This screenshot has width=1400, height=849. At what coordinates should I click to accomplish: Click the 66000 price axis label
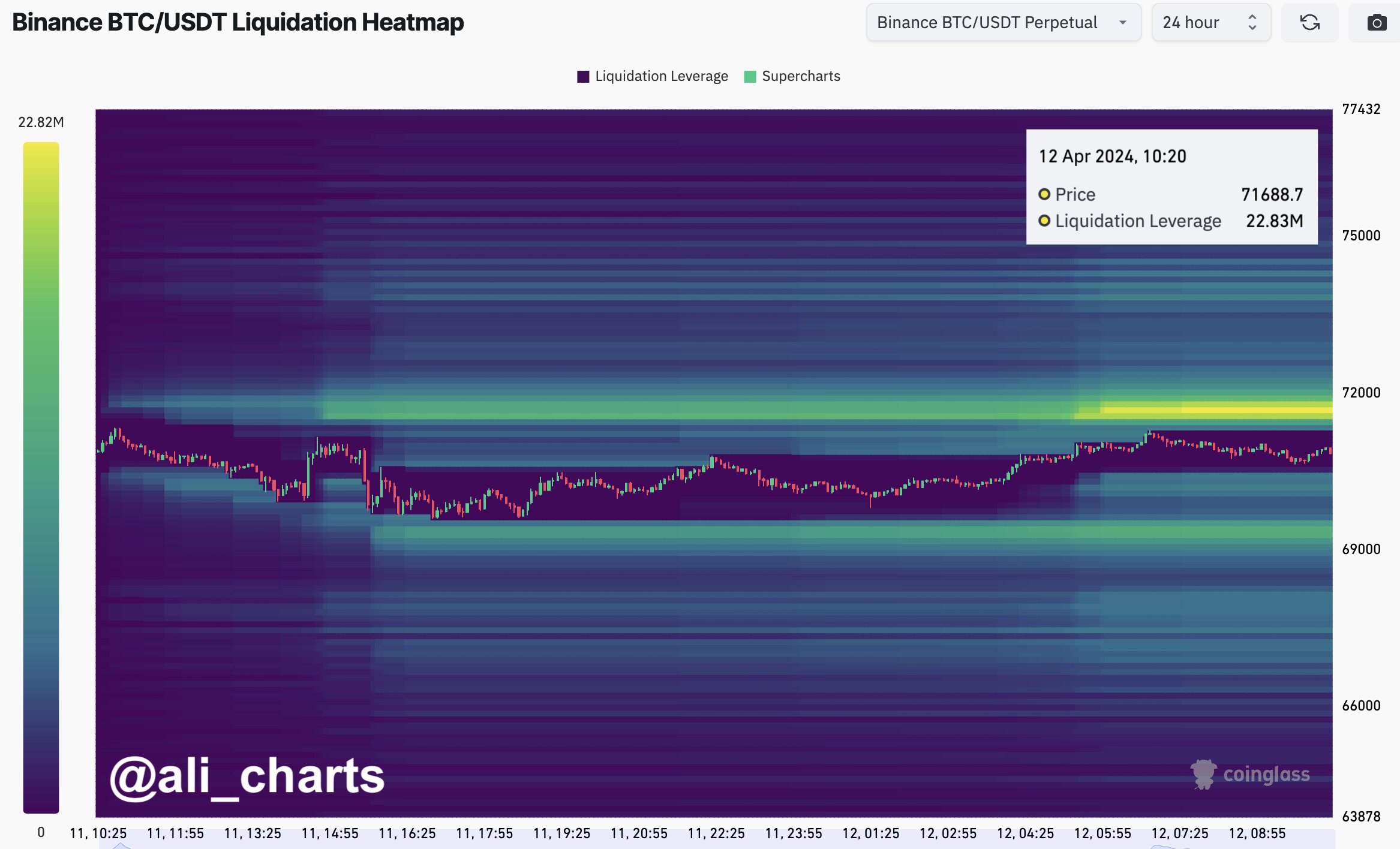[x=1361, y=706]
